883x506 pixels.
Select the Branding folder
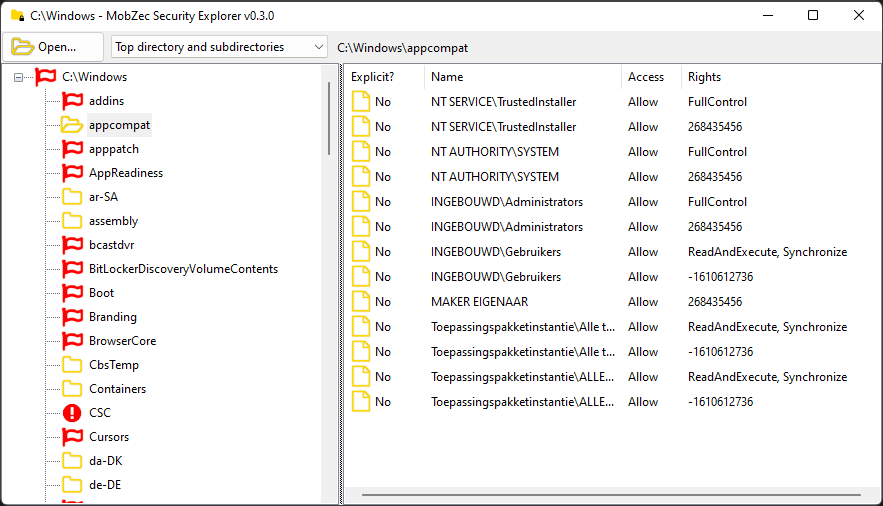[113, 317]
